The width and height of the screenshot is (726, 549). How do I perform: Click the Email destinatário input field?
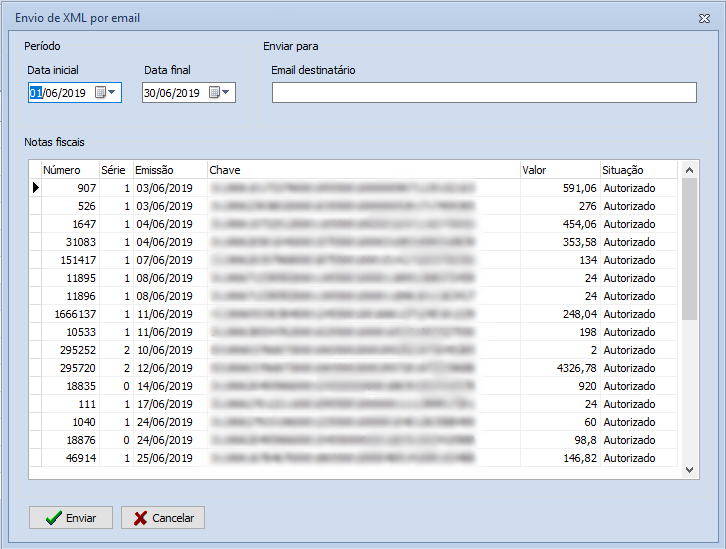pos(484,93)
